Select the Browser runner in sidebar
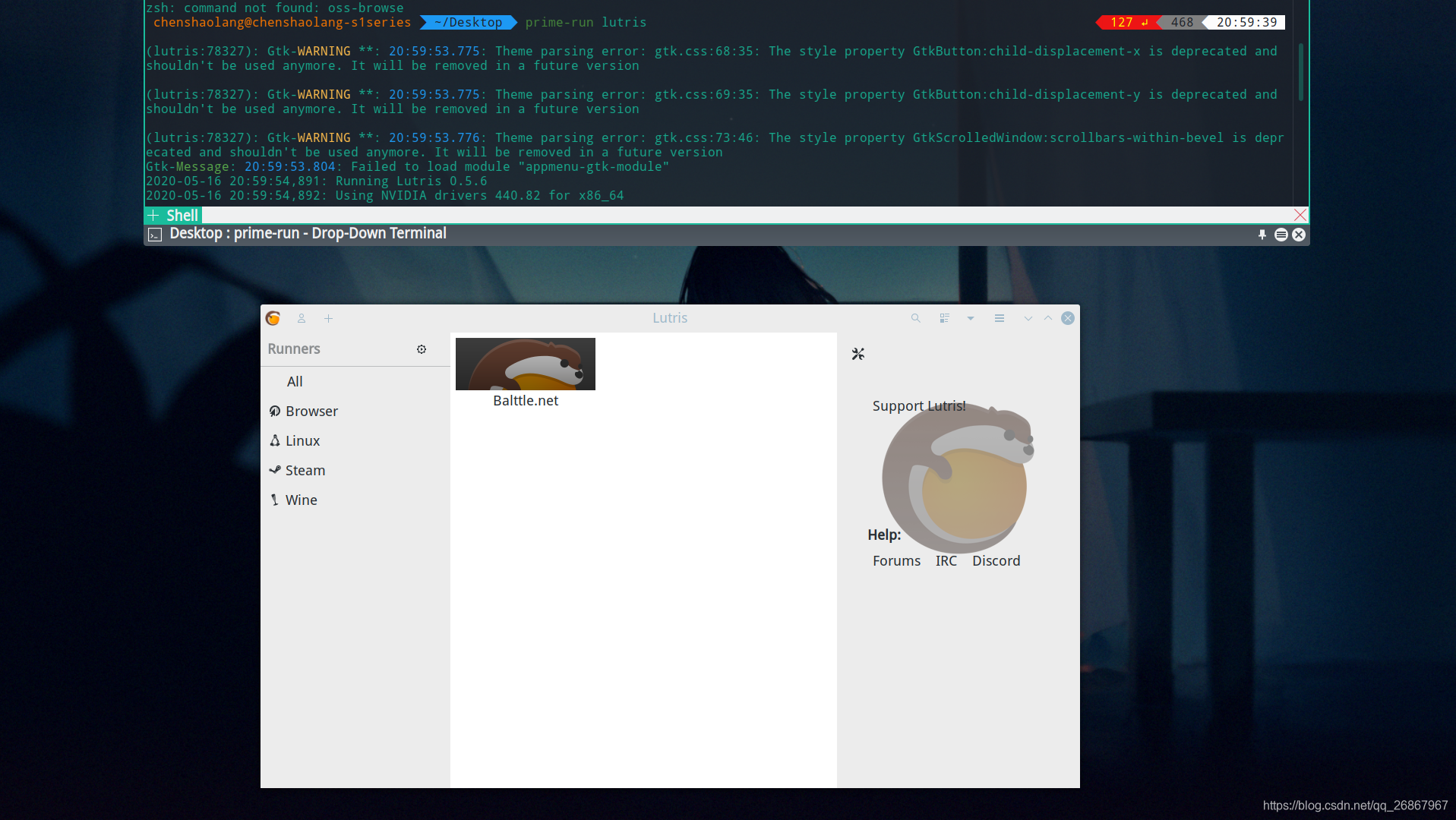Viewport: 1456px width, 820px height. (x=355, y=412)
